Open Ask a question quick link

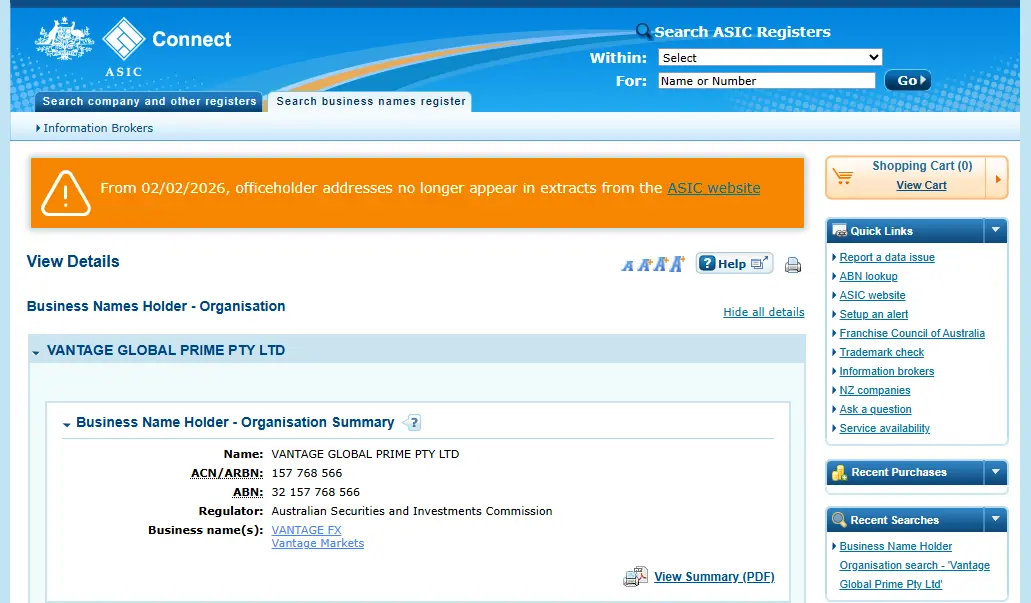[x=875, y=410]
